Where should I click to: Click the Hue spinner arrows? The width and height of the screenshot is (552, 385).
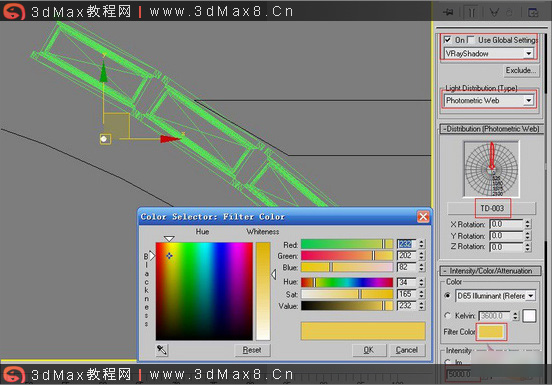pos(422,282)
